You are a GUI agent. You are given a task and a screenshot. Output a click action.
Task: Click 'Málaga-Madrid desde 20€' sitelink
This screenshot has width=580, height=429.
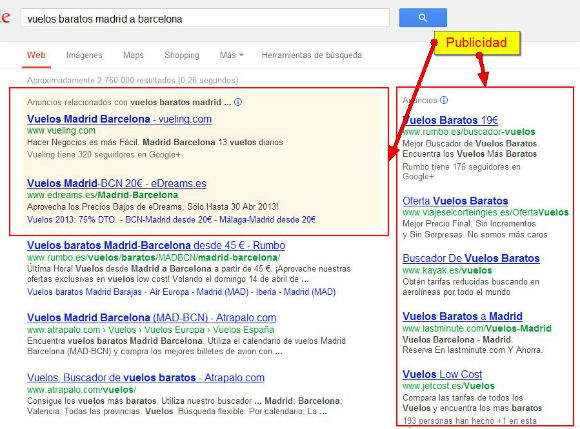coord(267,220)
